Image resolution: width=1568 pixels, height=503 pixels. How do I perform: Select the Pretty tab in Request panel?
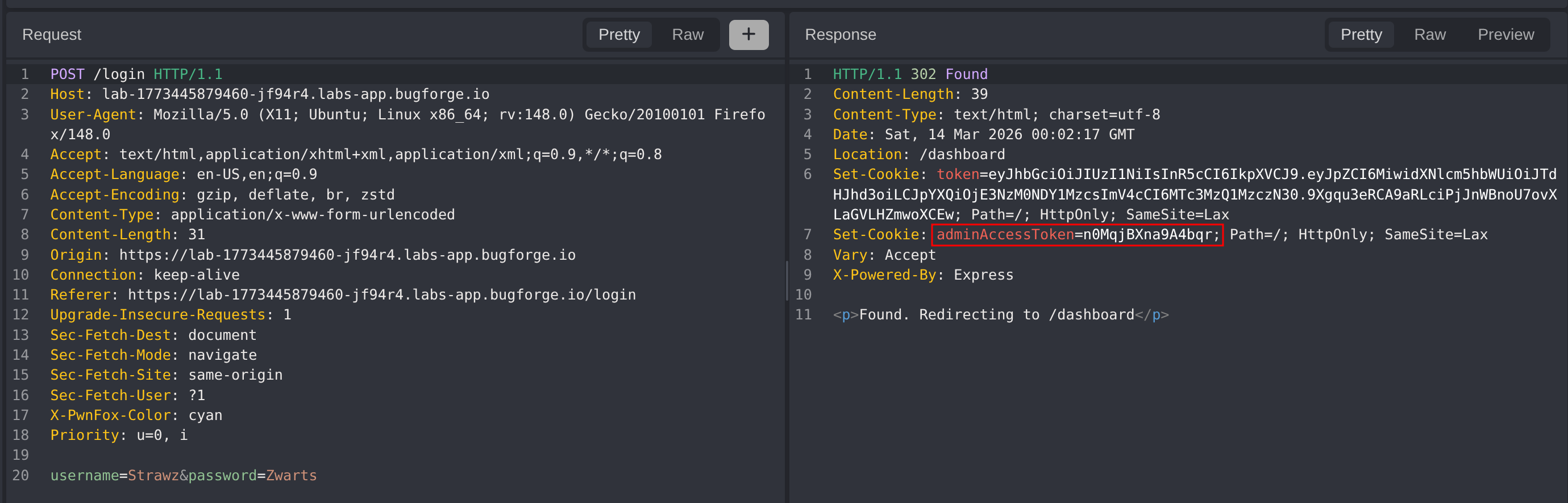(x=618, y=35)
